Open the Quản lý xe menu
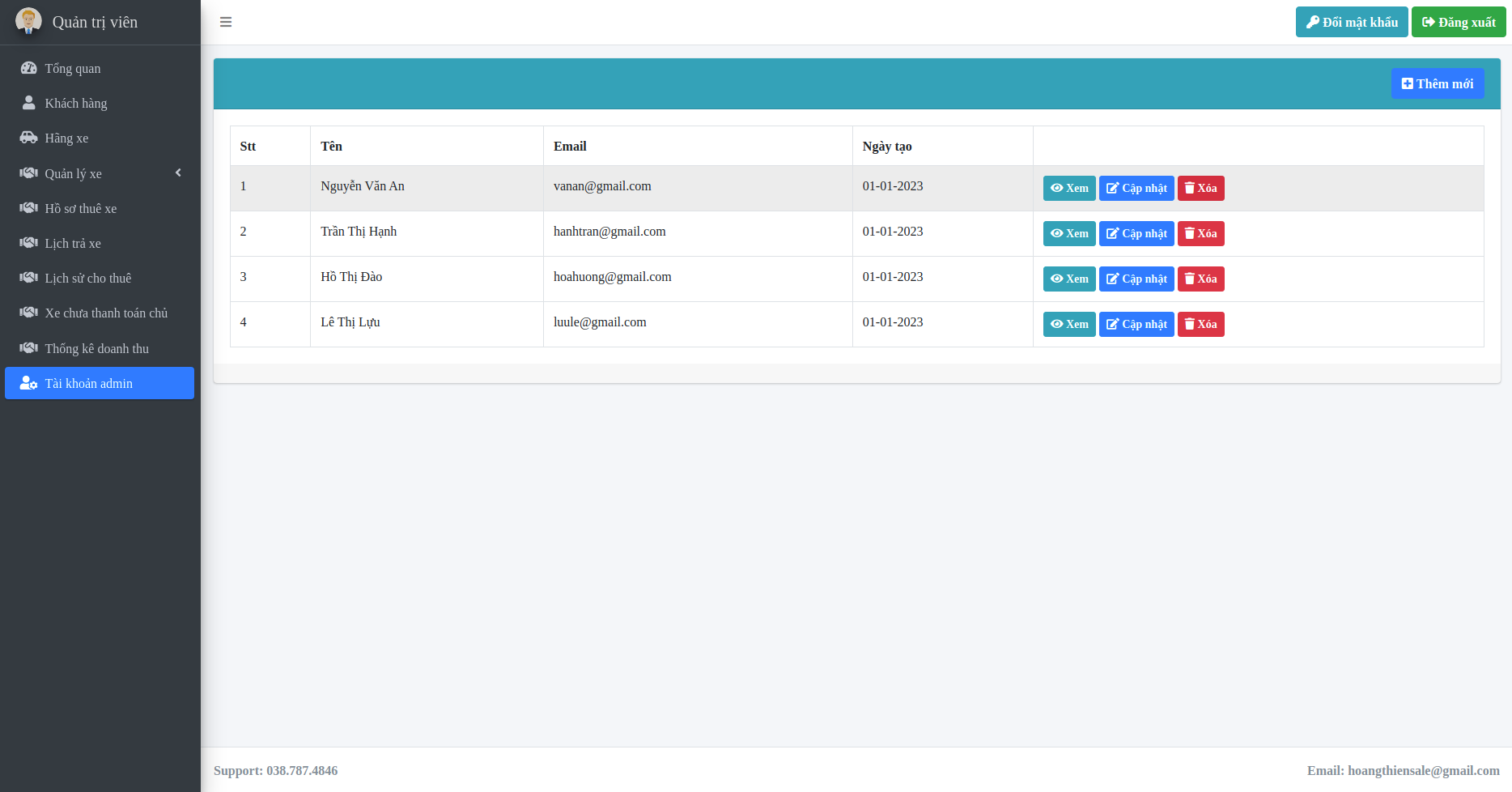 click(73, 173)
